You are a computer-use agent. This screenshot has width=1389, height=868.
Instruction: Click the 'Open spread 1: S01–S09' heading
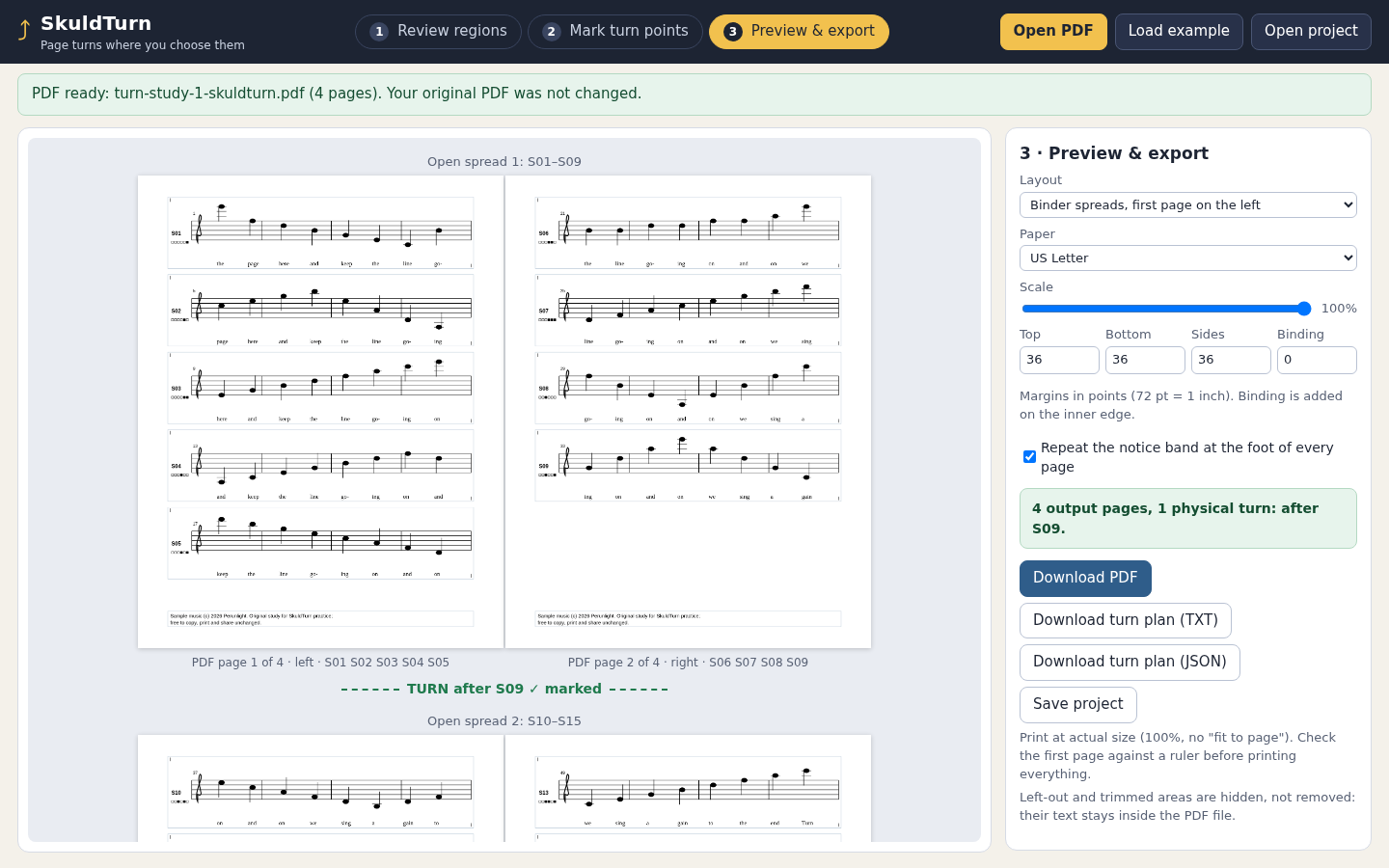click(504, 162)
